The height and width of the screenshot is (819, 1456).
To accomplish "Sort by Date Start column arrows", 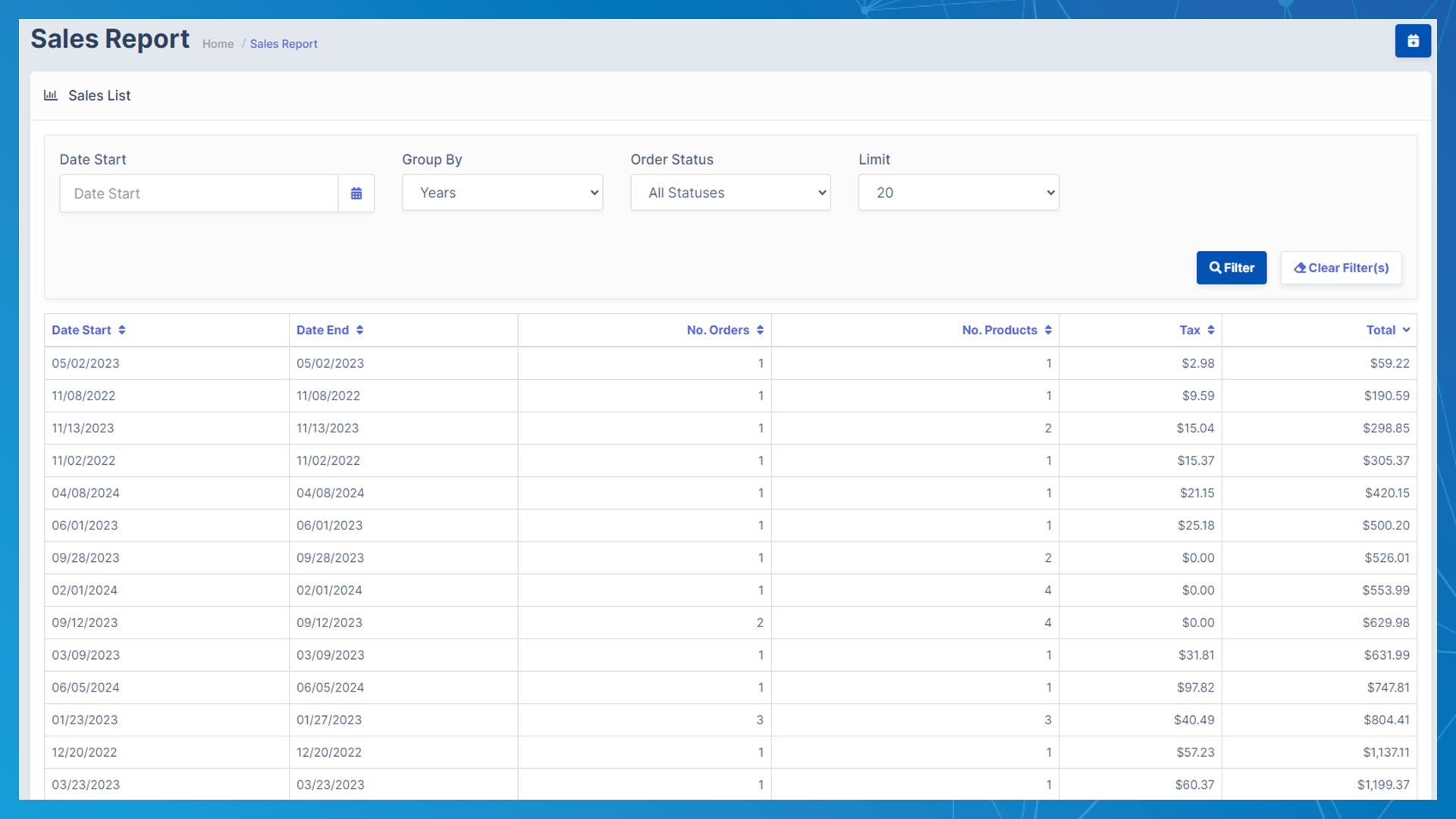I will 122,330.
